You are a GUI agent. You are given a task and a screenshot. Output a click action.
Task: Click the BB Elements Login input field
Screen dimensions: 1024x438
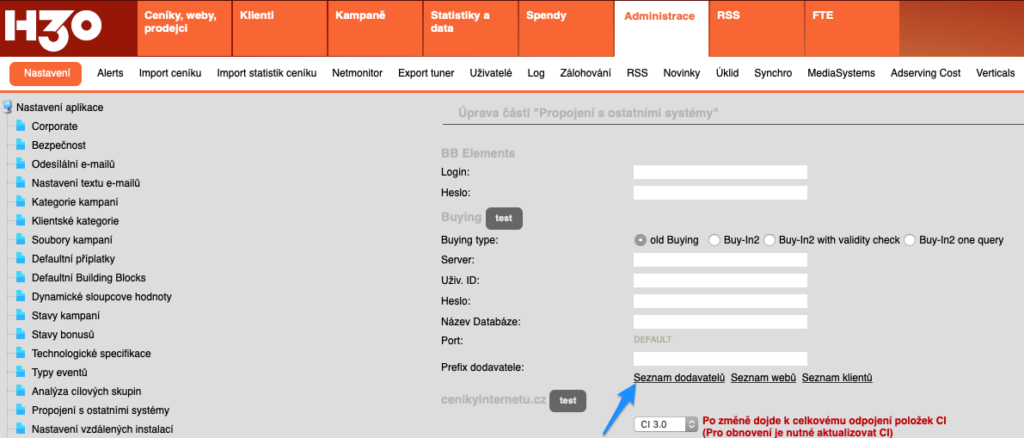click(720, 173)
